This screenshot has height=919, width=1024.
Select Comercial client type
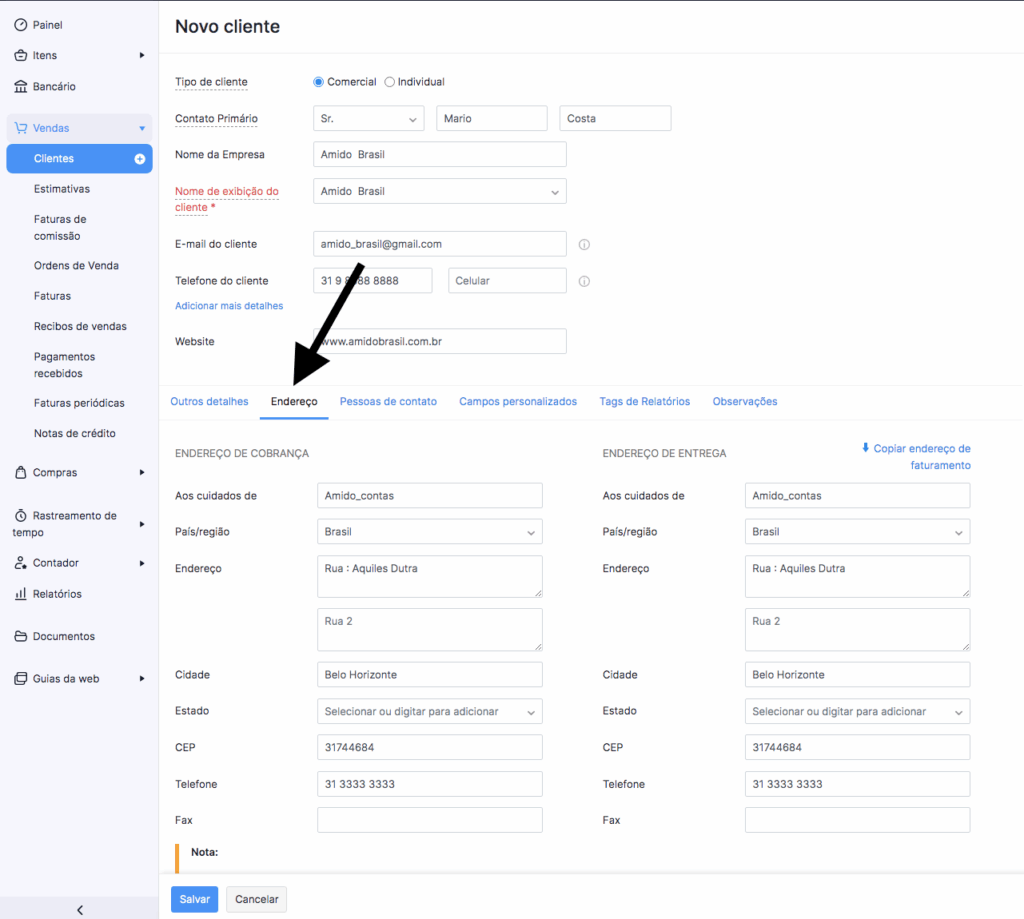tap(319, 82)
